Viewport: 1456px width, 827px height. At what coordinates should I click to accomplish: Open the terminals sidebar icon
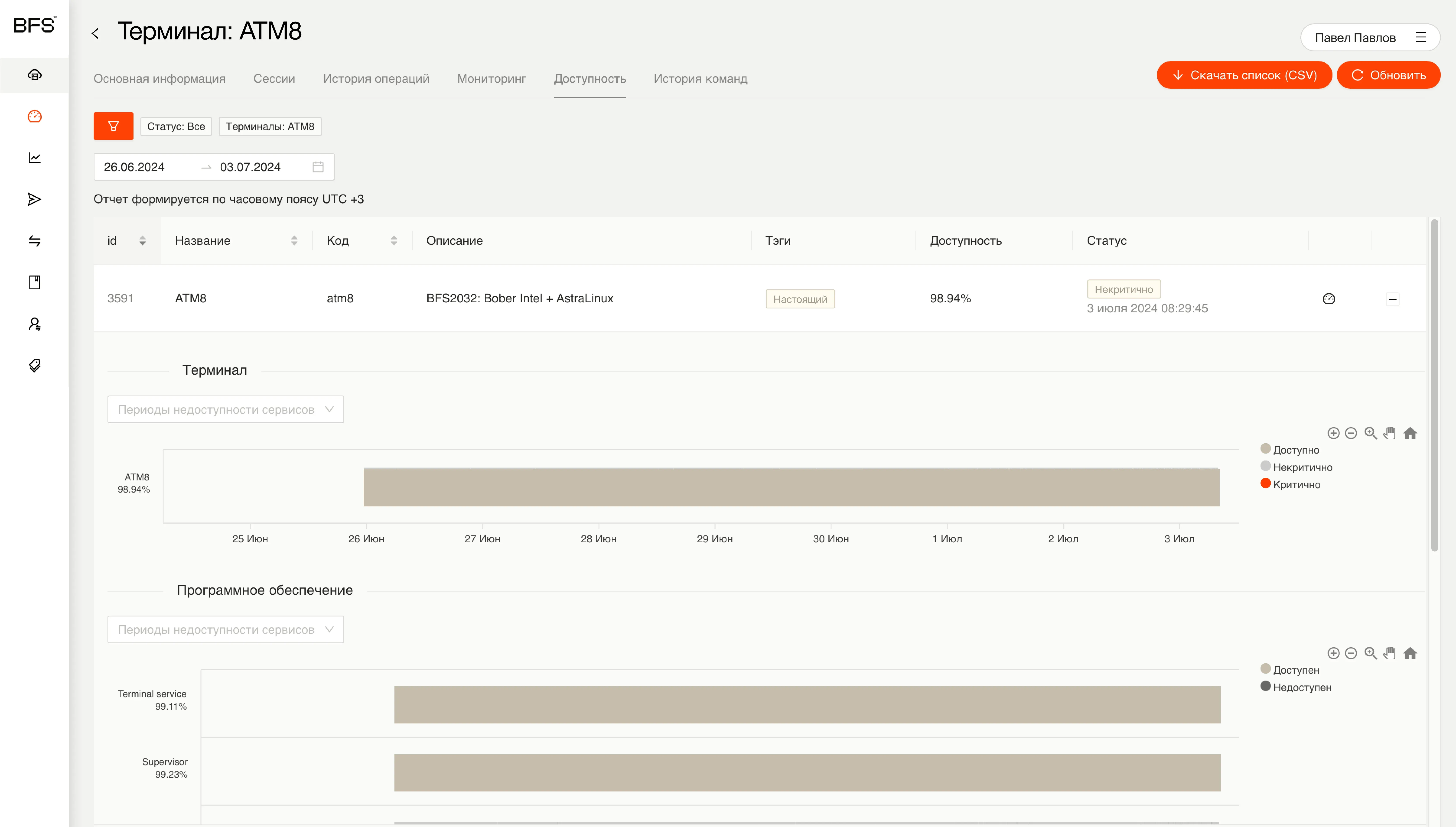[x=35, y=75]
